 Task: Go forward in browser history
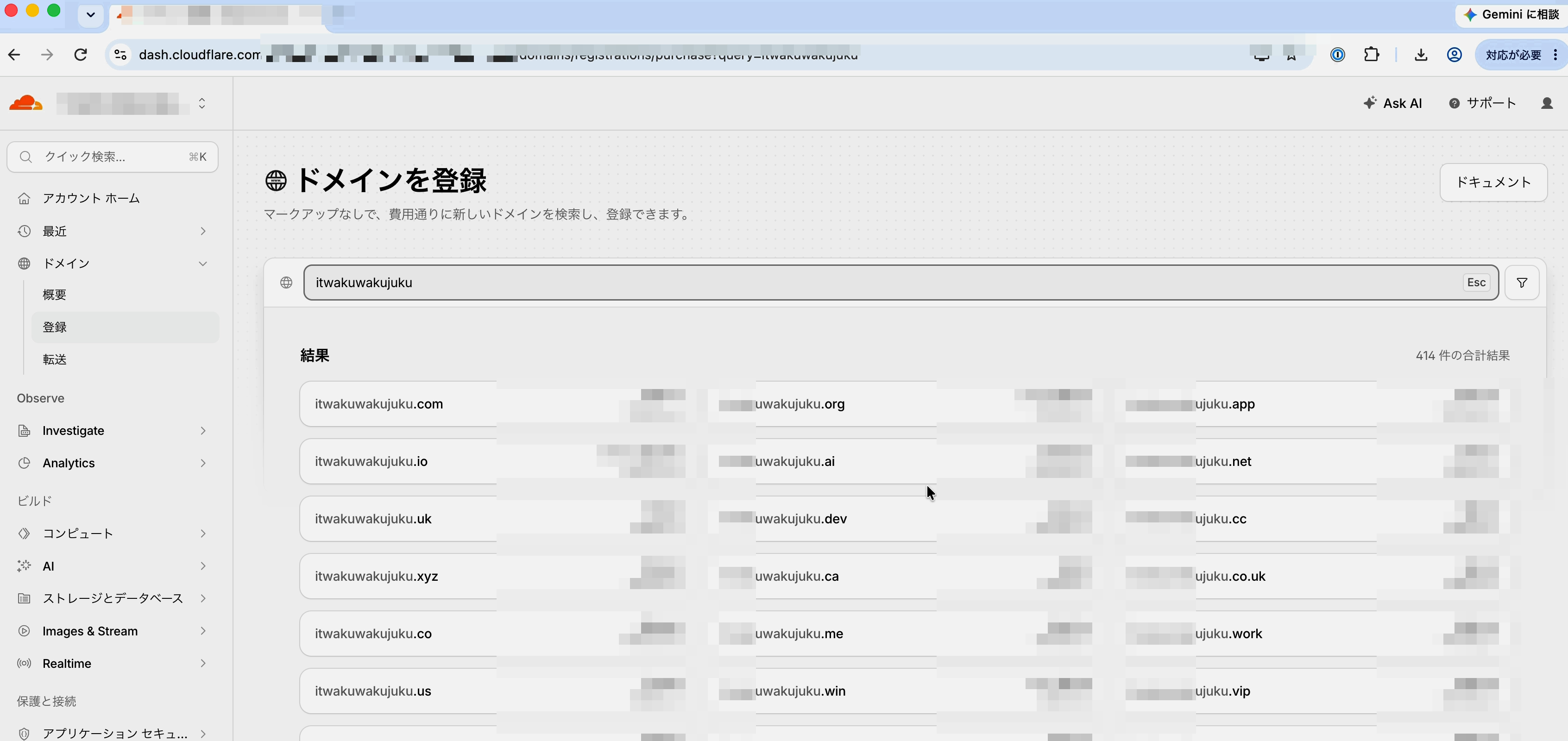pos(47,55)
